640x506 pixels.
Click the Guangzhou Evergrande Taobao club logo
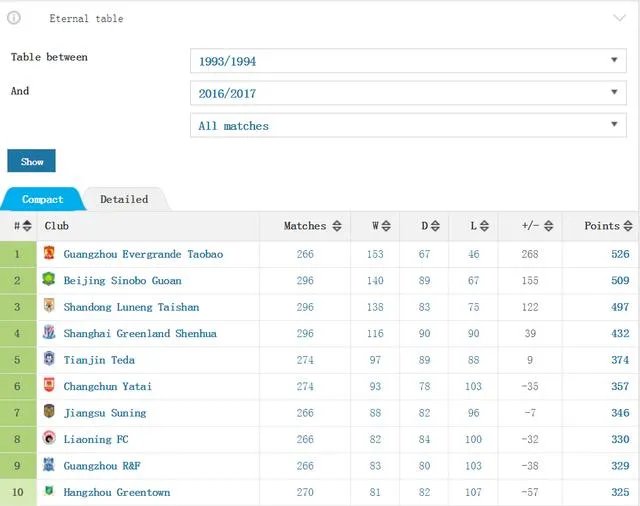[49, 254]
